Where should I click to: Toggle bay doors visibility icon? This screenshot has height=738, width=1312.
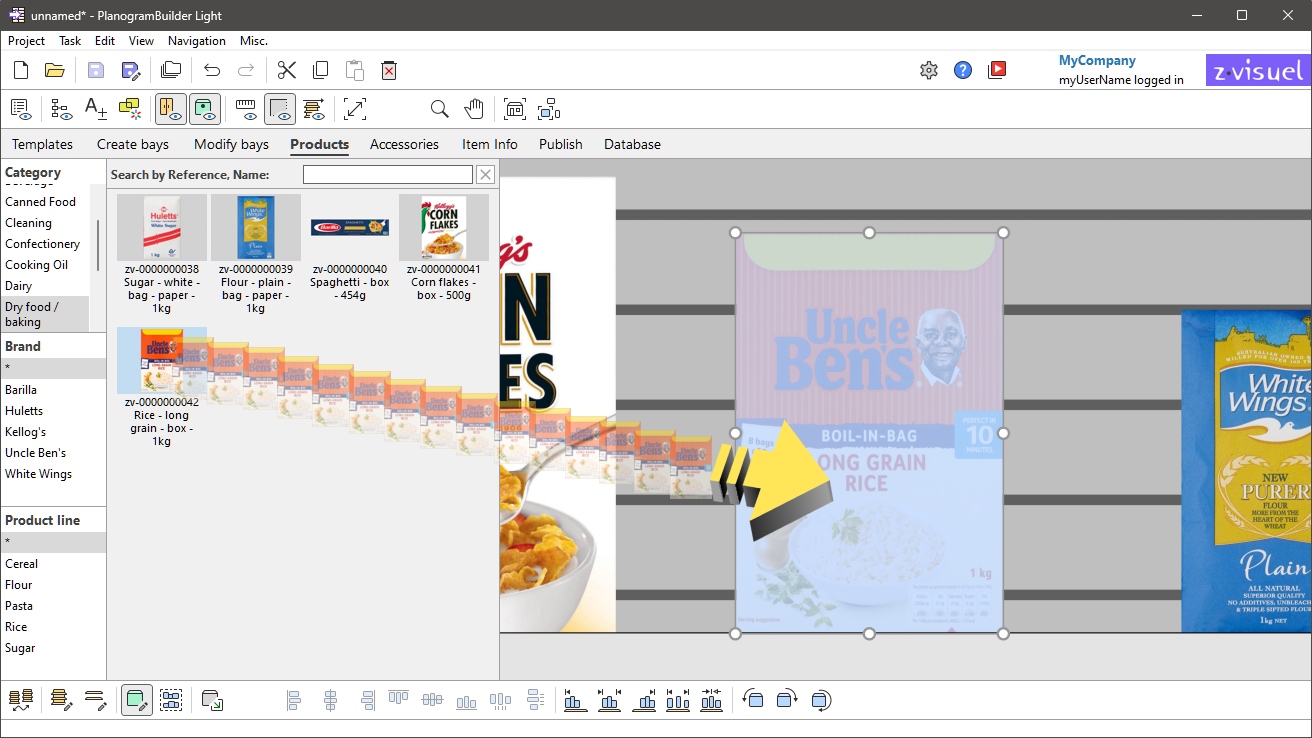pyautogui.click(x=171, y=109)
